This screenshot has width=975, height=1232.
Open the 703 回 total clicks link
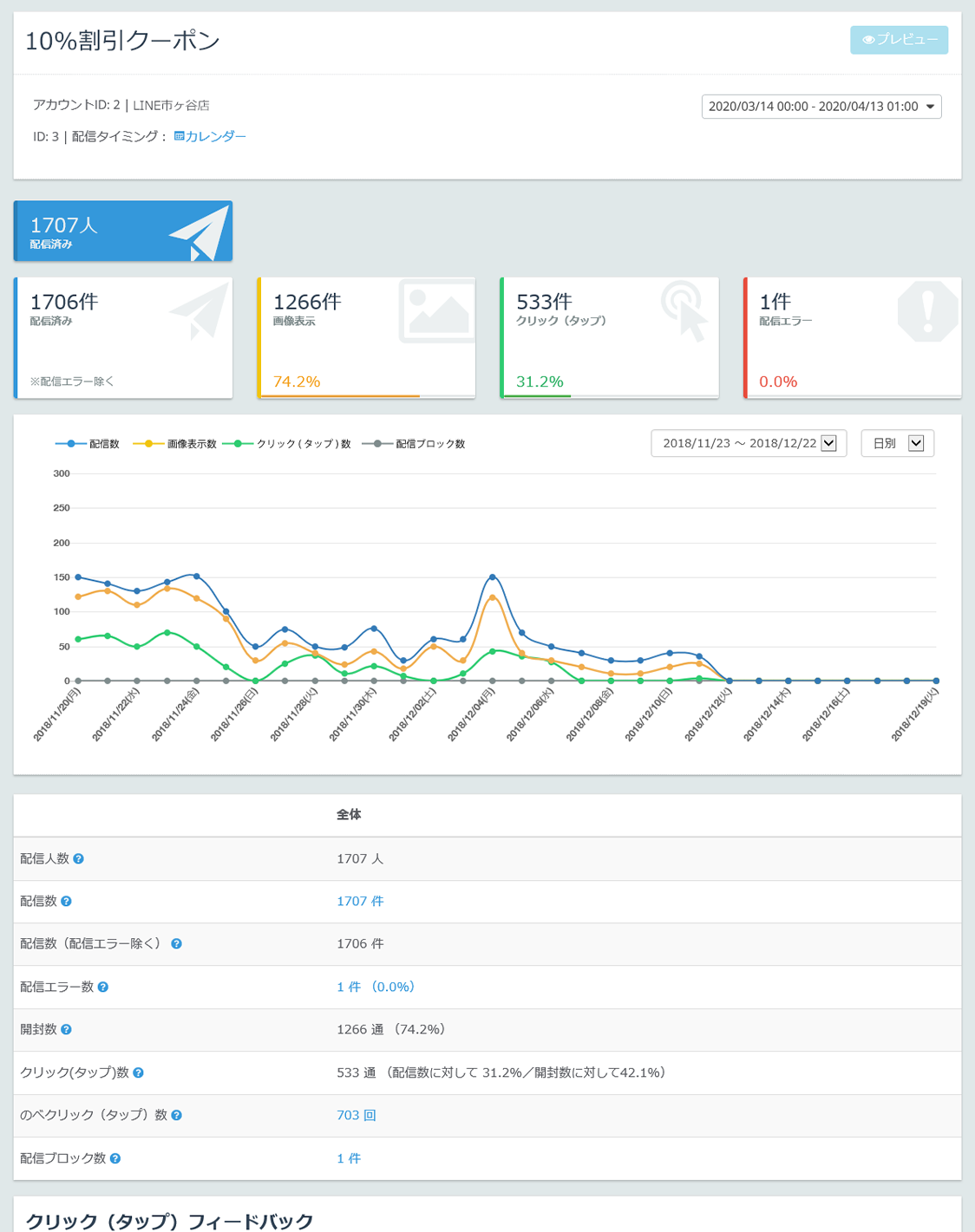(x=356, y=1116)
